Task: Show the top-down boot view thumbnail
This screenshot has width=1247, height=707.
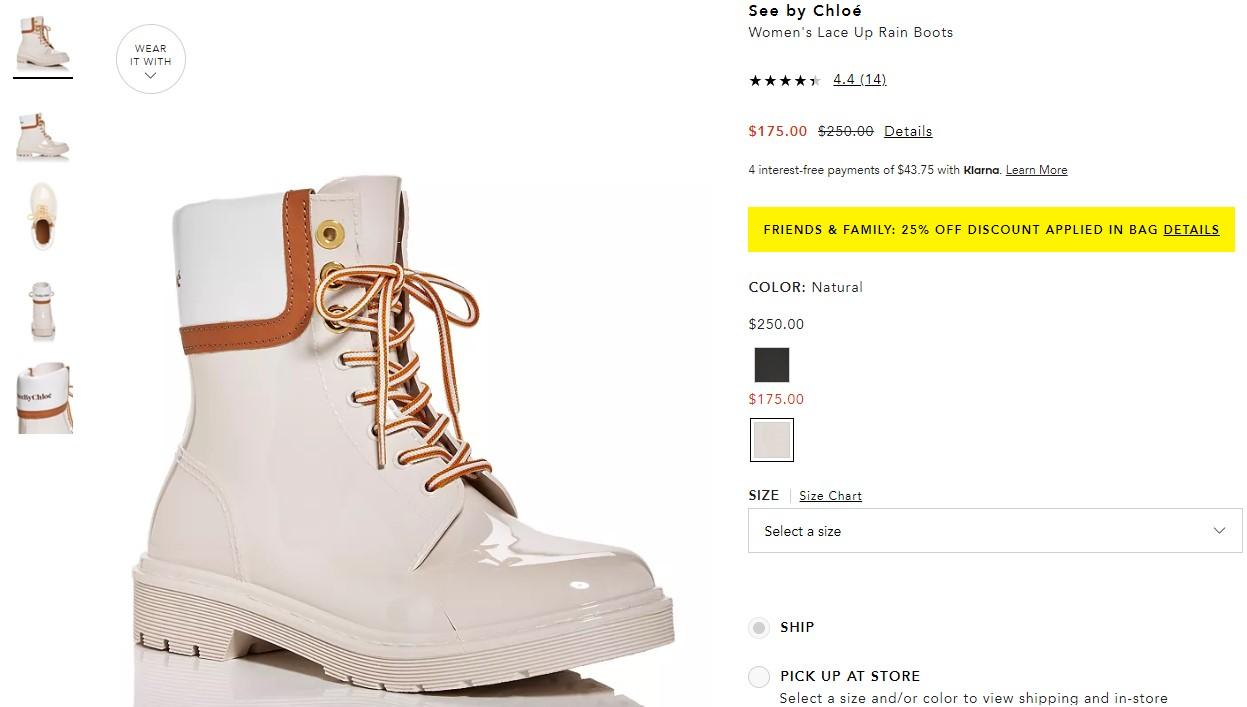Action: [44, 215]
